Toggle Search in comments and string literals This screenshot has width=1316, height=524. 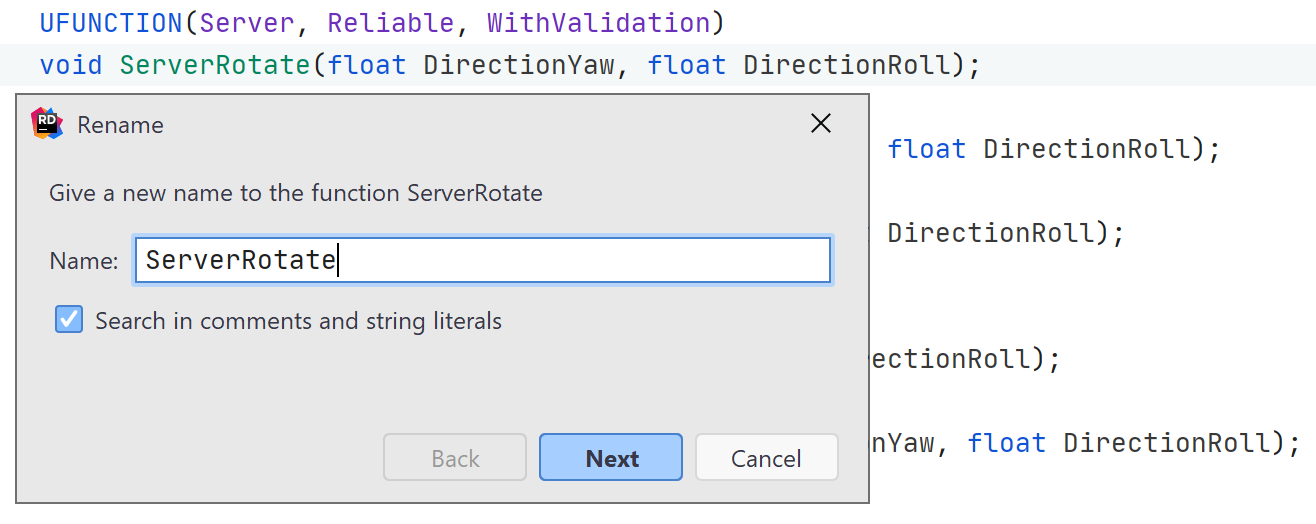coord(69,320)
